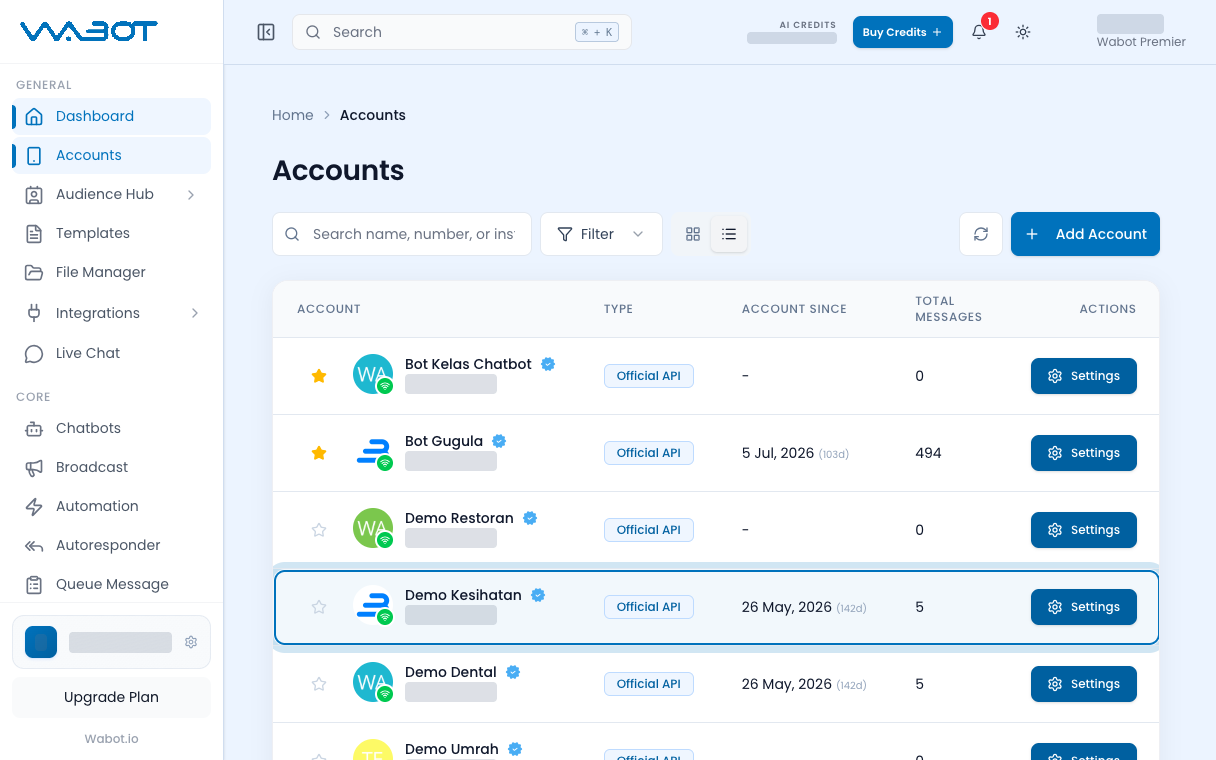
Task: Open Broadcast section
Action: point(112,467)
